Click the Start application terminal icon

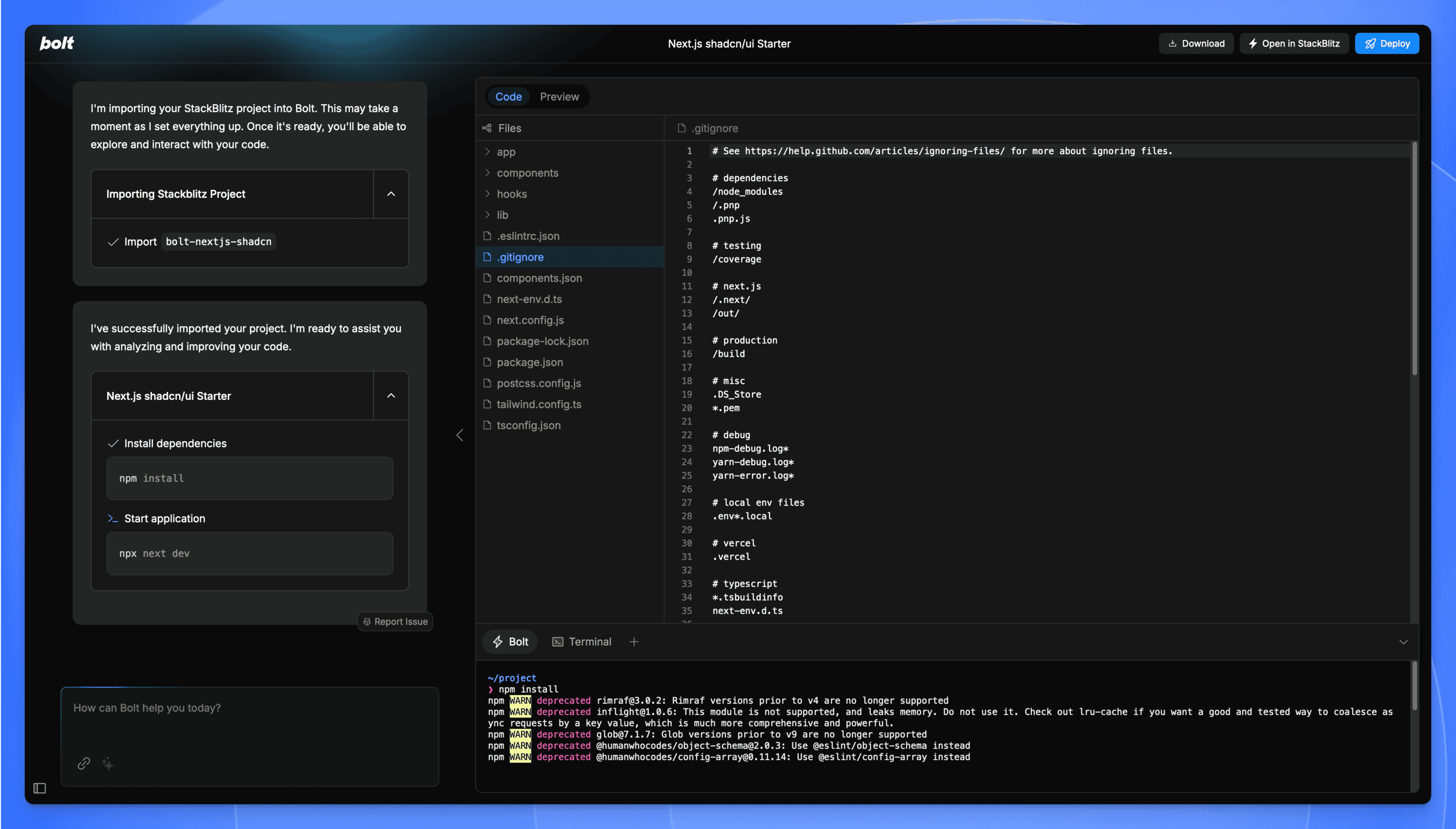(x=113, y=519)
